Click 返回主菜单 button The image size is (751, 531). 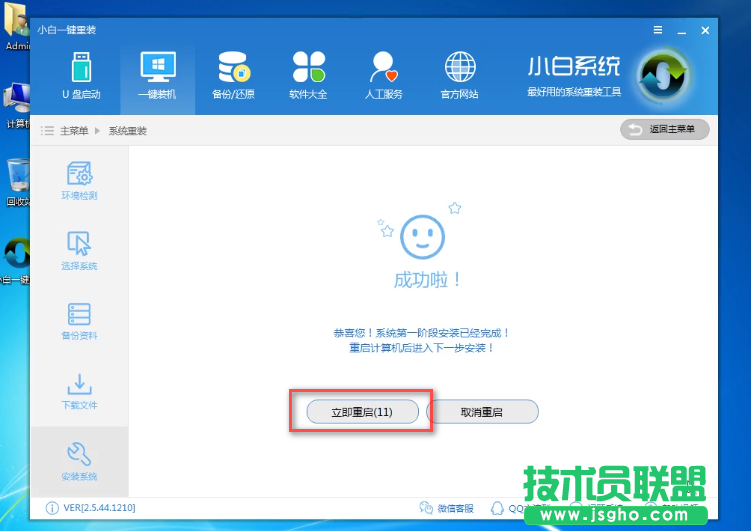664,129
